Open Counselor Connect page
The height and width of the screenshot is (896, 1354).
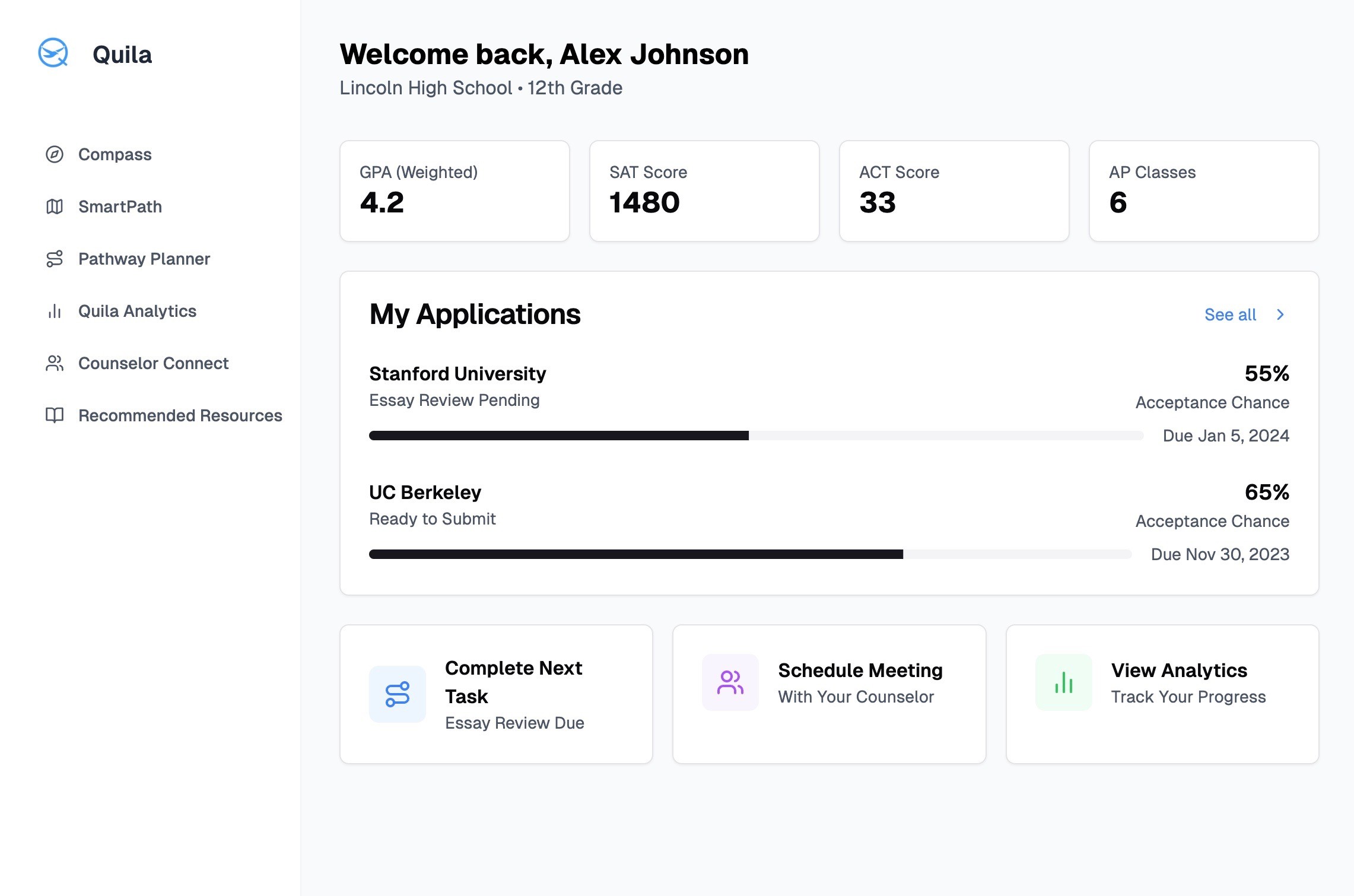(x=153, y=363)
